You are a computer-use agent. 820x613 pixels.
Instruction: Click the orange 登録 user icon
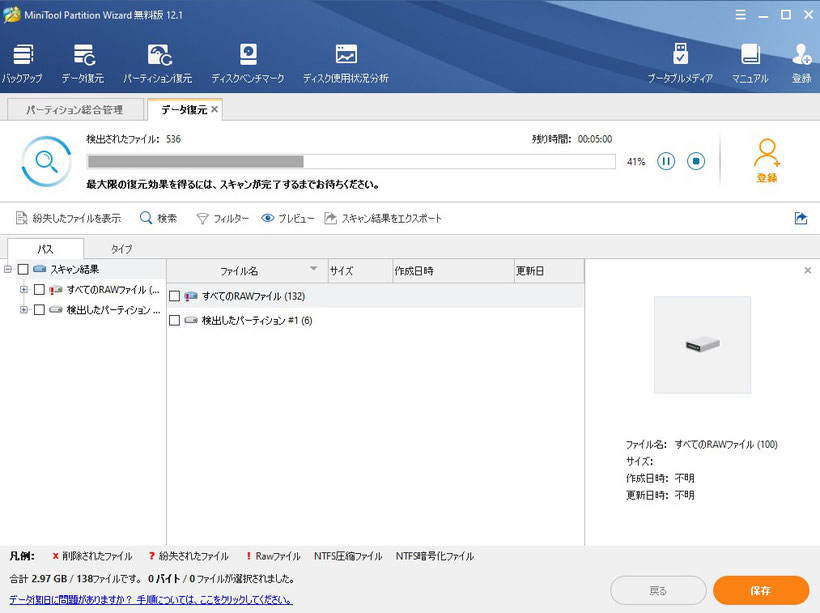(767, 160)
